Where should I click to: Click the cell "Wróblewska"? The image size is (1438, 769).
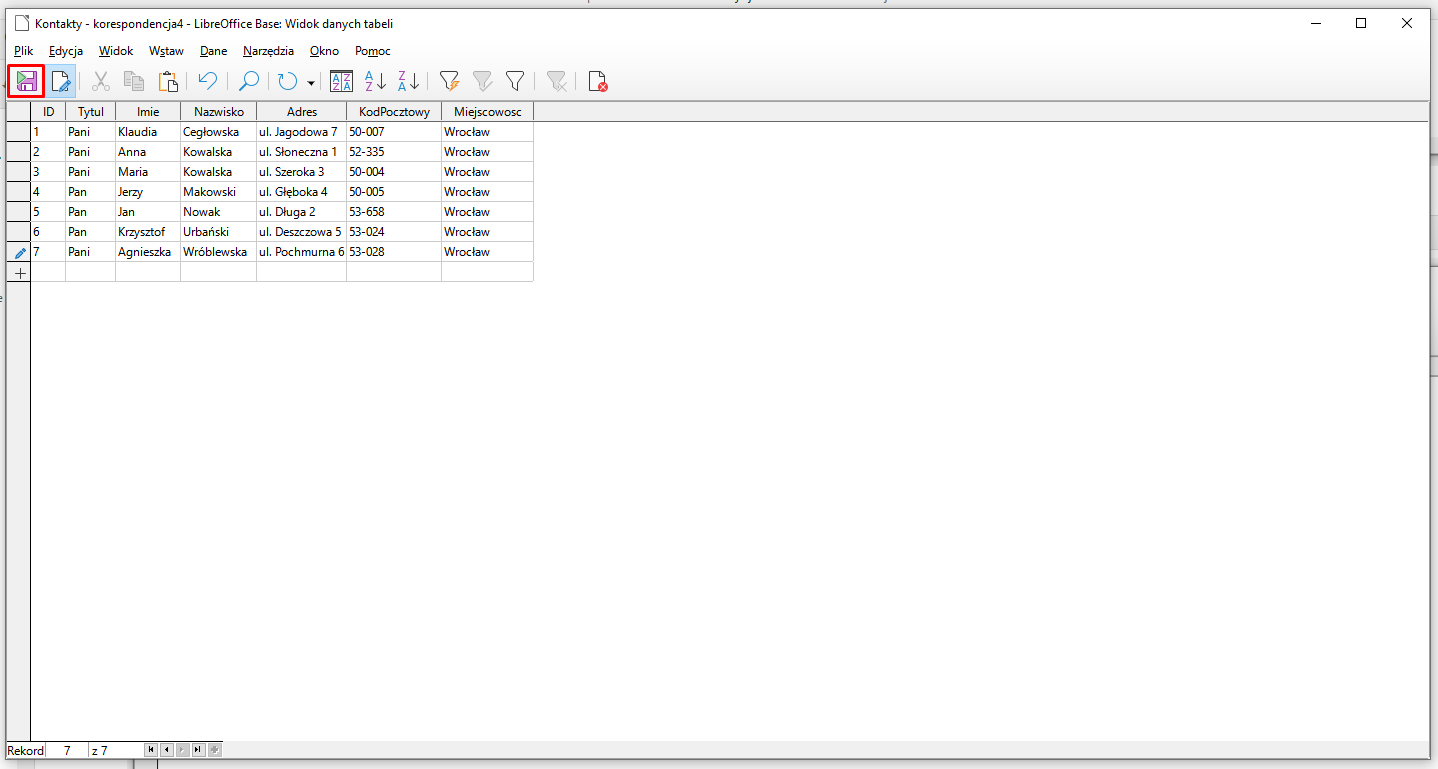coord(219,252)
